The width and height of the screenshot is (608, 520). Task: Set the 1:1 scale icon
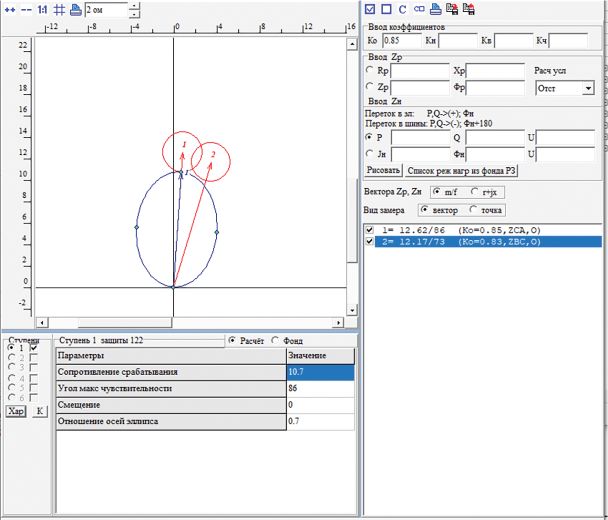tap(42, 9)
